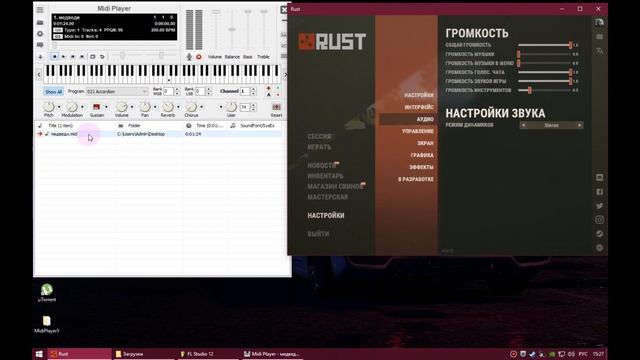Image resolution: width=640 pixels, height=360 pixels.
Task: Click Выйти to quit Rust
Action: pos(318,234)
